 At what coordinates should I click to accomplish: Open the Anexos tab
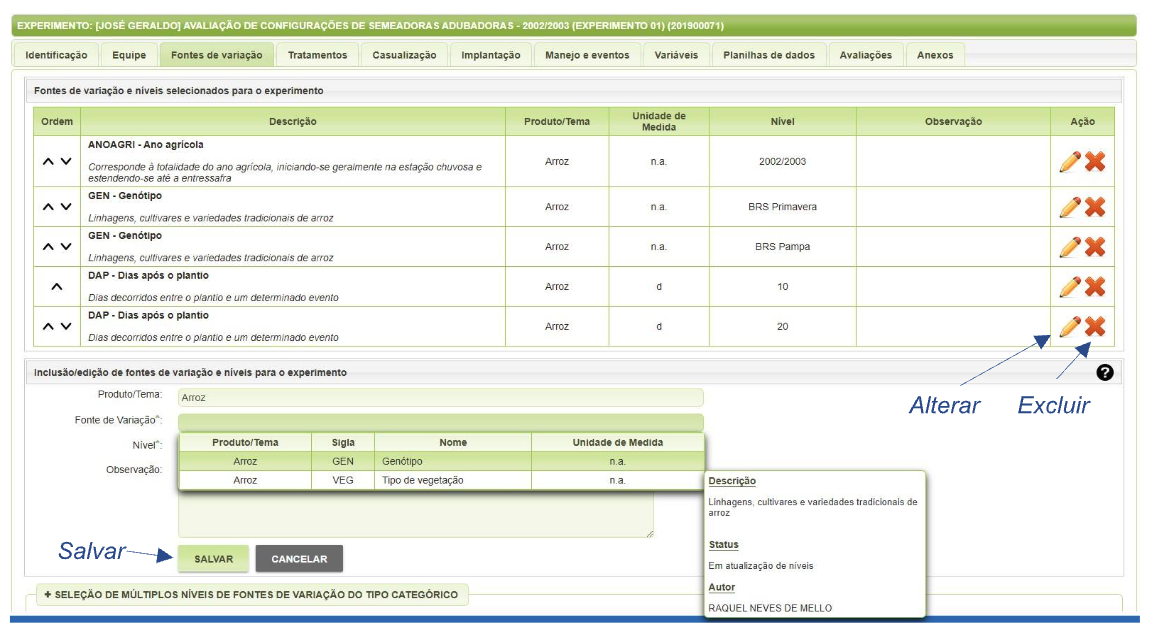point(935,55)
